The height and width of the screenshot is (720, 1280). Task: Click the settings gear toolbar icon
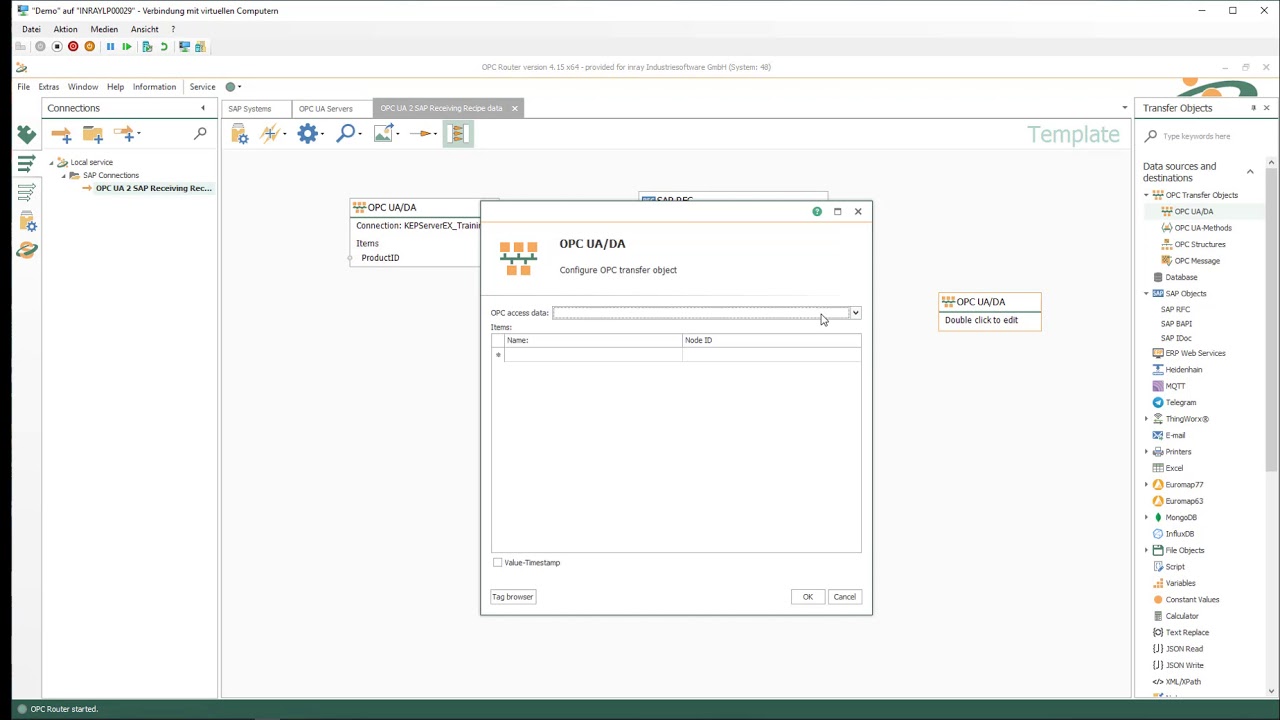(307, 133)
